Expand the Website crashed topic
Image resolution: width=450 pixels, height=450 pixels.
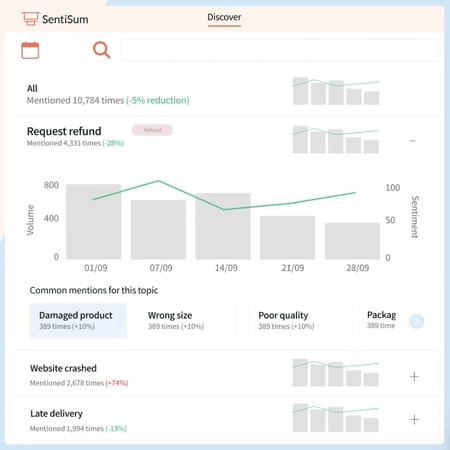[x=414, y=377]
